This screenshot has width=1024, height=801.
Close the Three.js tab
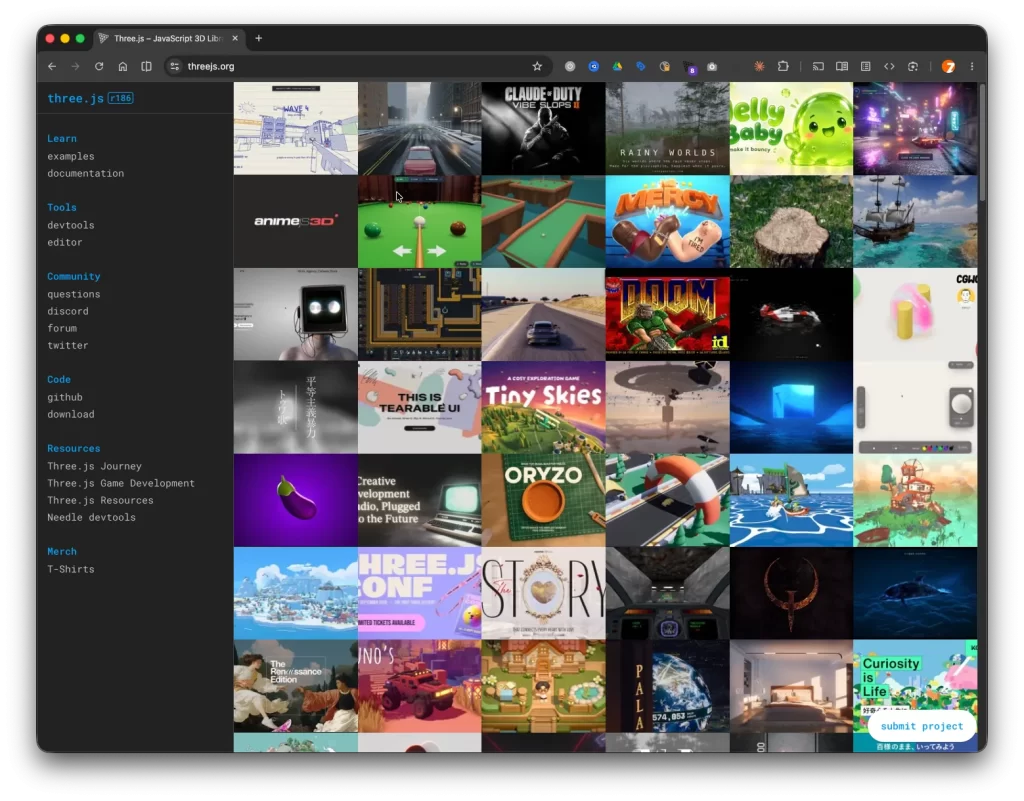[x=235, y=38]
